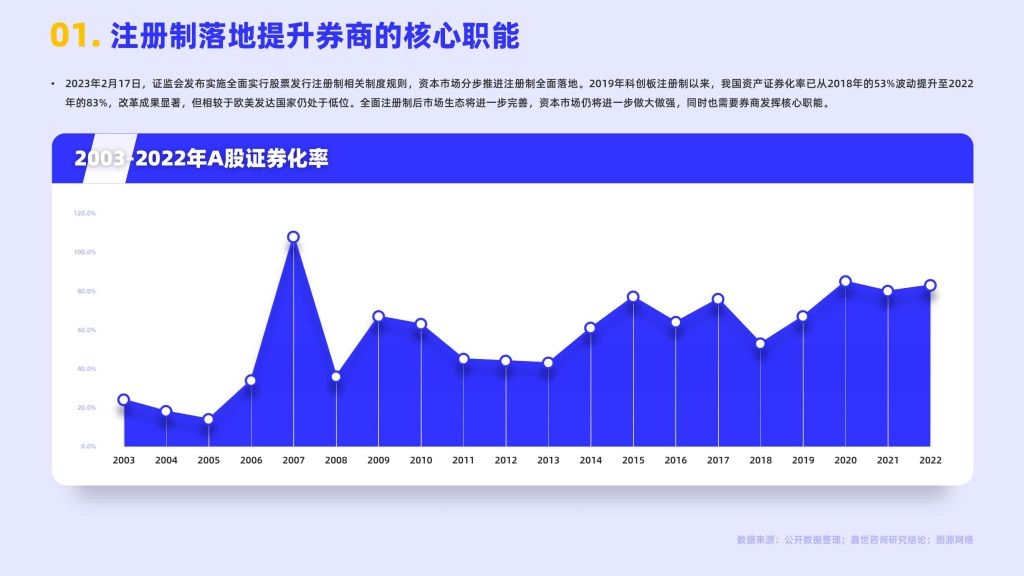The height and width of the screenshot is (576, 1024).
Task: Select the "2009" x-axis year label
Action: pyautogui.click(x=378, y=460)
